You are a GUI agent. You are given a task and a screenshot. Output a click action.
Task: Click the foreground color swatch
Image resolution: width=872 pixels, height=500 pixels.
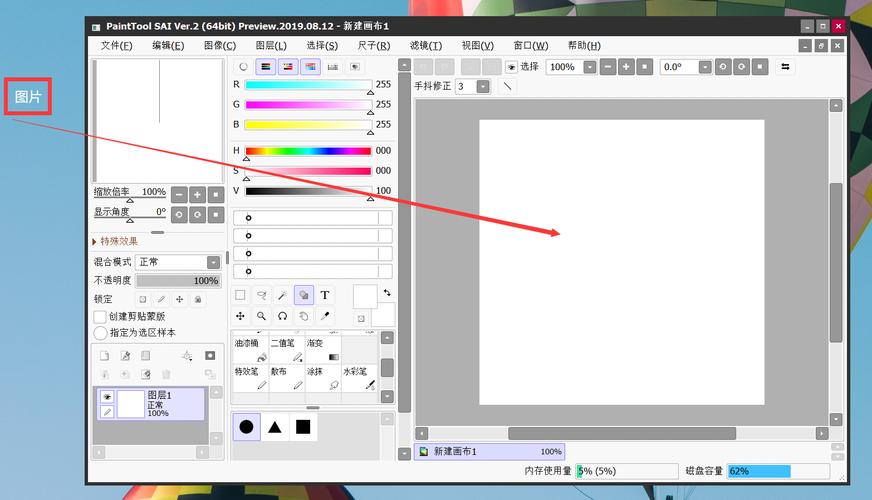tap(365, 296)
